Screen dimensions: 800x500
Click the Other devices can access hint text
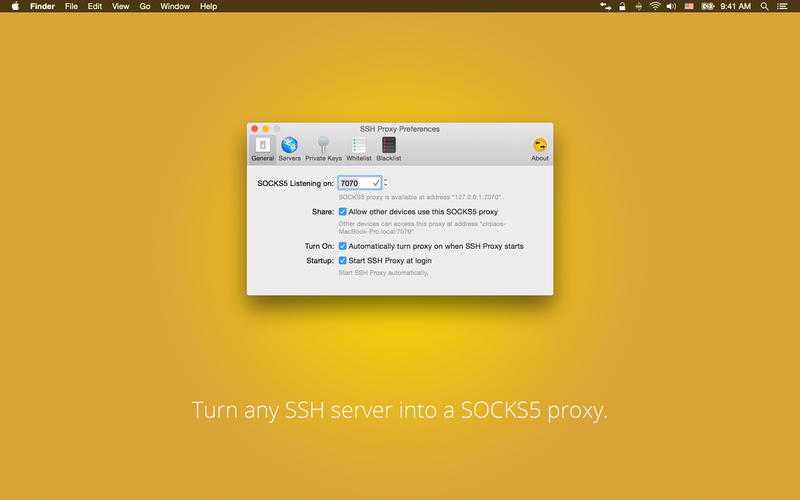(422, 228)
